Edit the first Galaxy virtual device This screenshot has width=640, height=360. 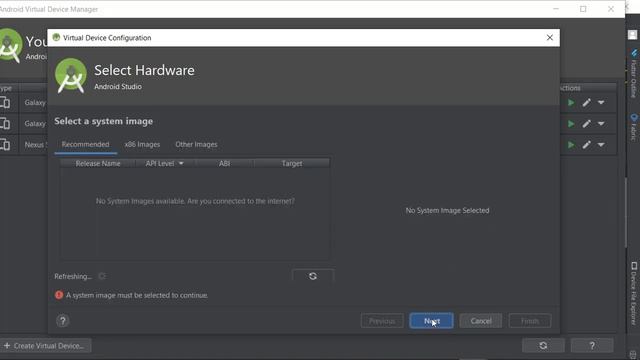click(x=587, y=103)
